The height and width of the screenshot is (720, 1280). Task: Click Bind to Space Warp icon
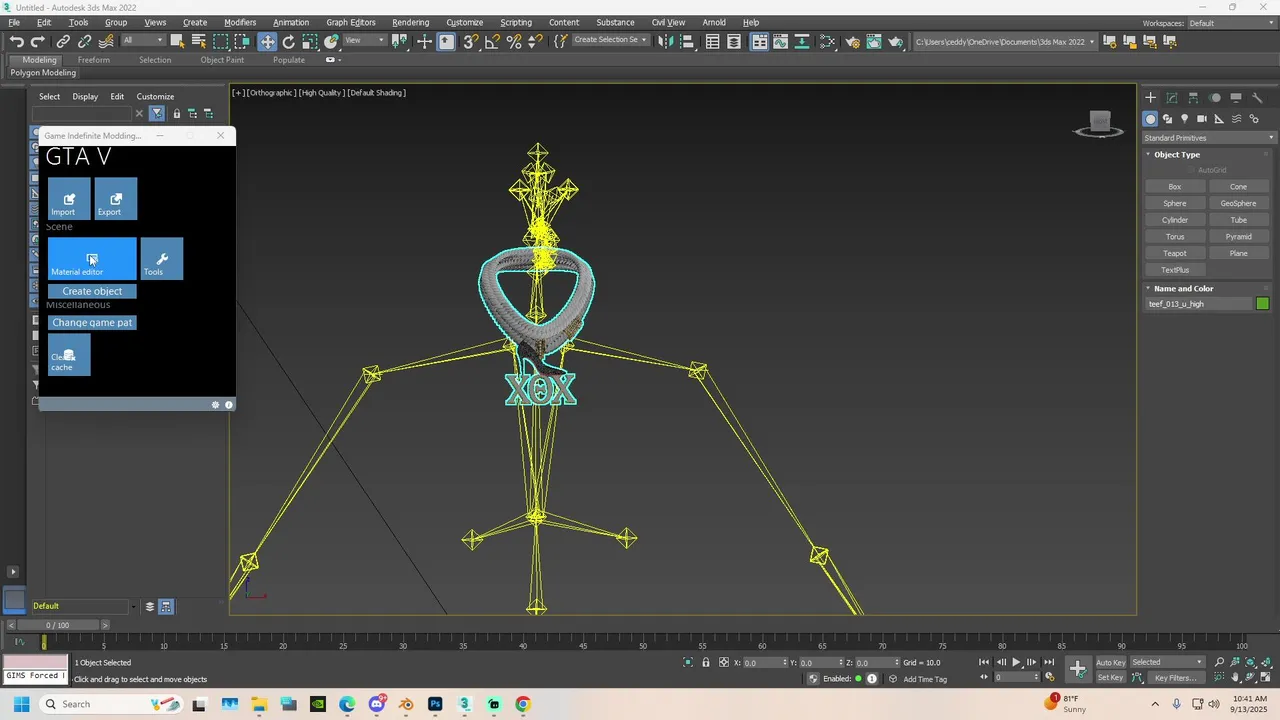click(106, 41)
